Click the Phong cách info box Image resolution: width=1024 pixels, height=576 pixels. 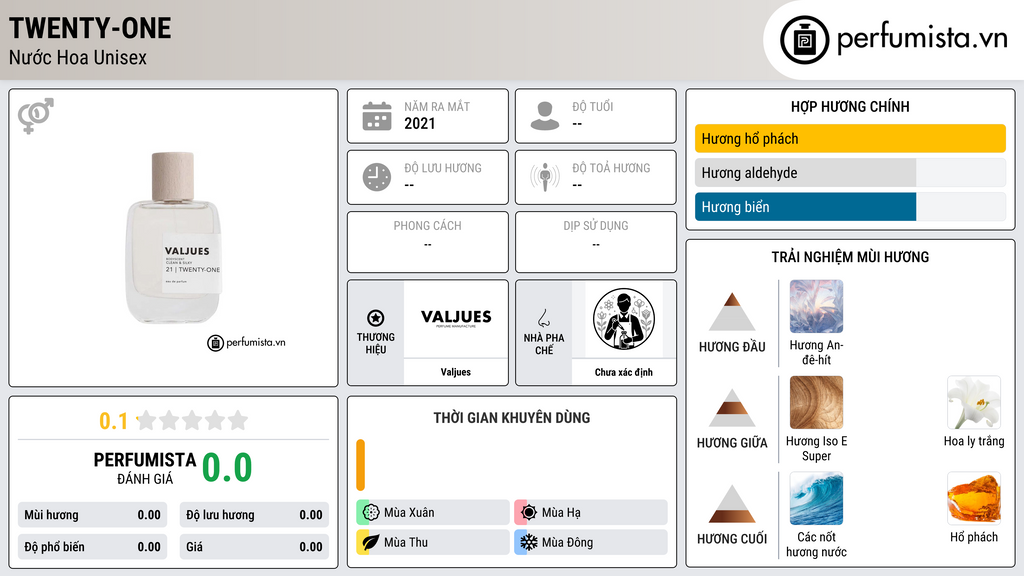coord(428,242)
